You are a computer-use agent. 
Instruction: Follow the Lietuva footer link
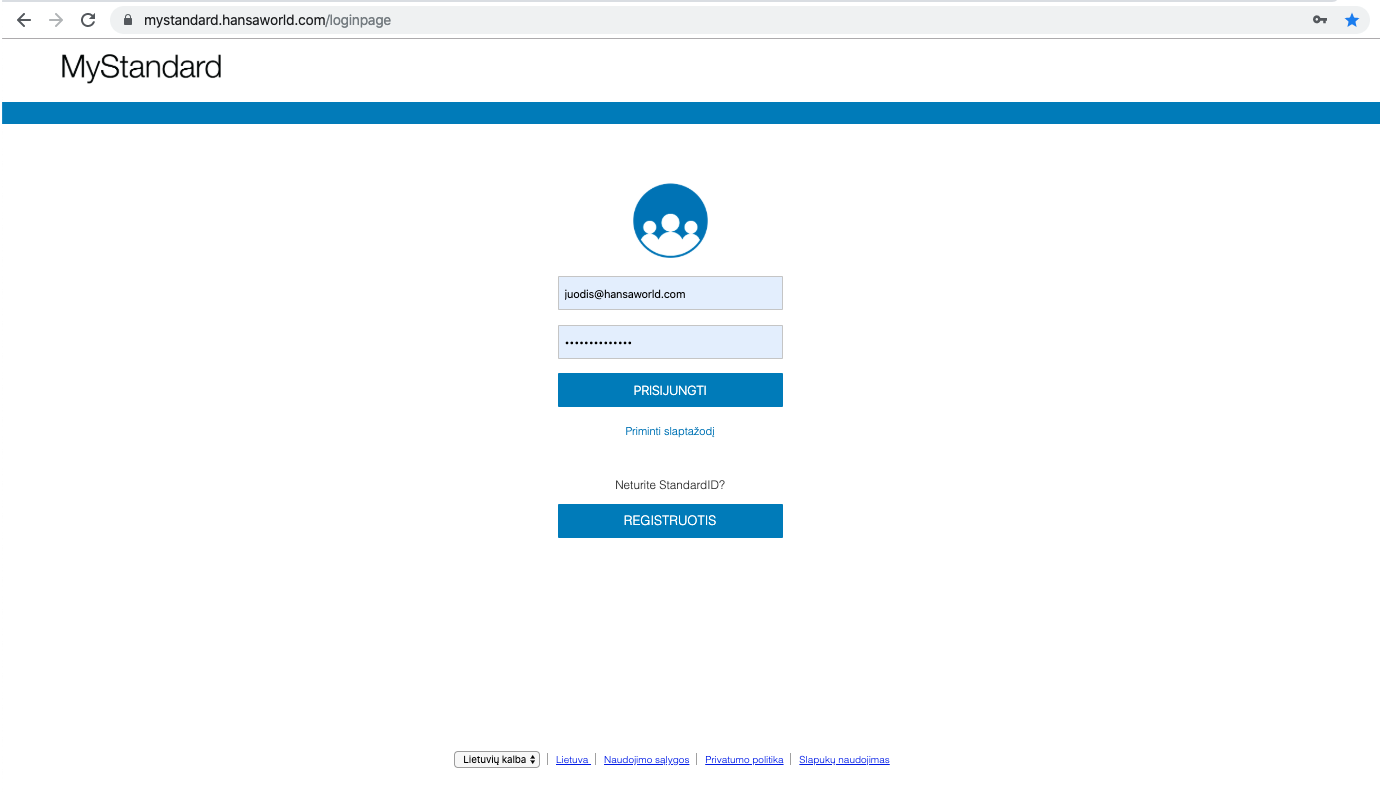point(572,760)
